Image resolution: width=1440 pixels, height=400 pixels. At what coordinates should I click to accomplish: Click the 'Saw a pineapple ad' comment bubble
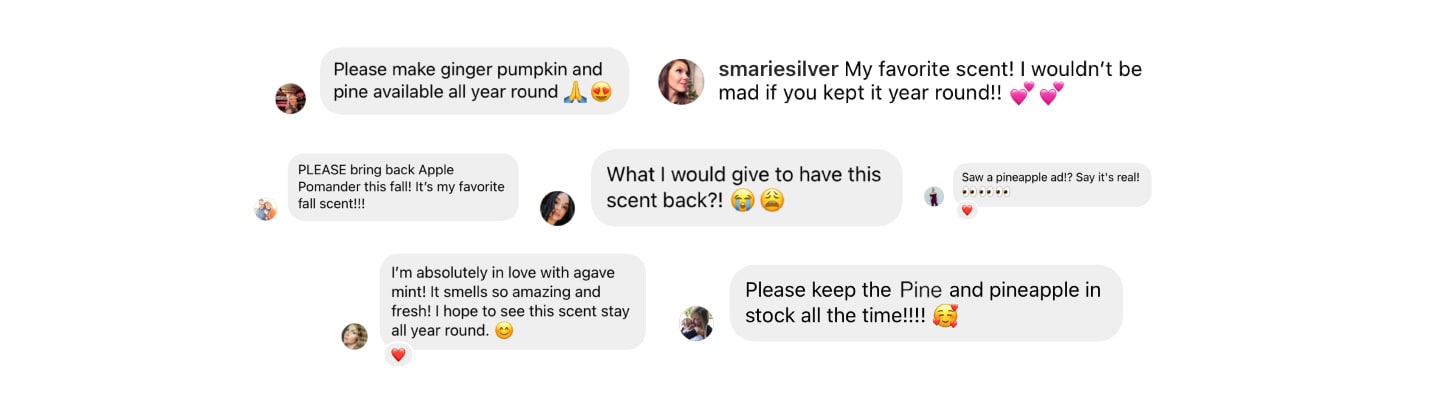click(x=1052, y=184)
